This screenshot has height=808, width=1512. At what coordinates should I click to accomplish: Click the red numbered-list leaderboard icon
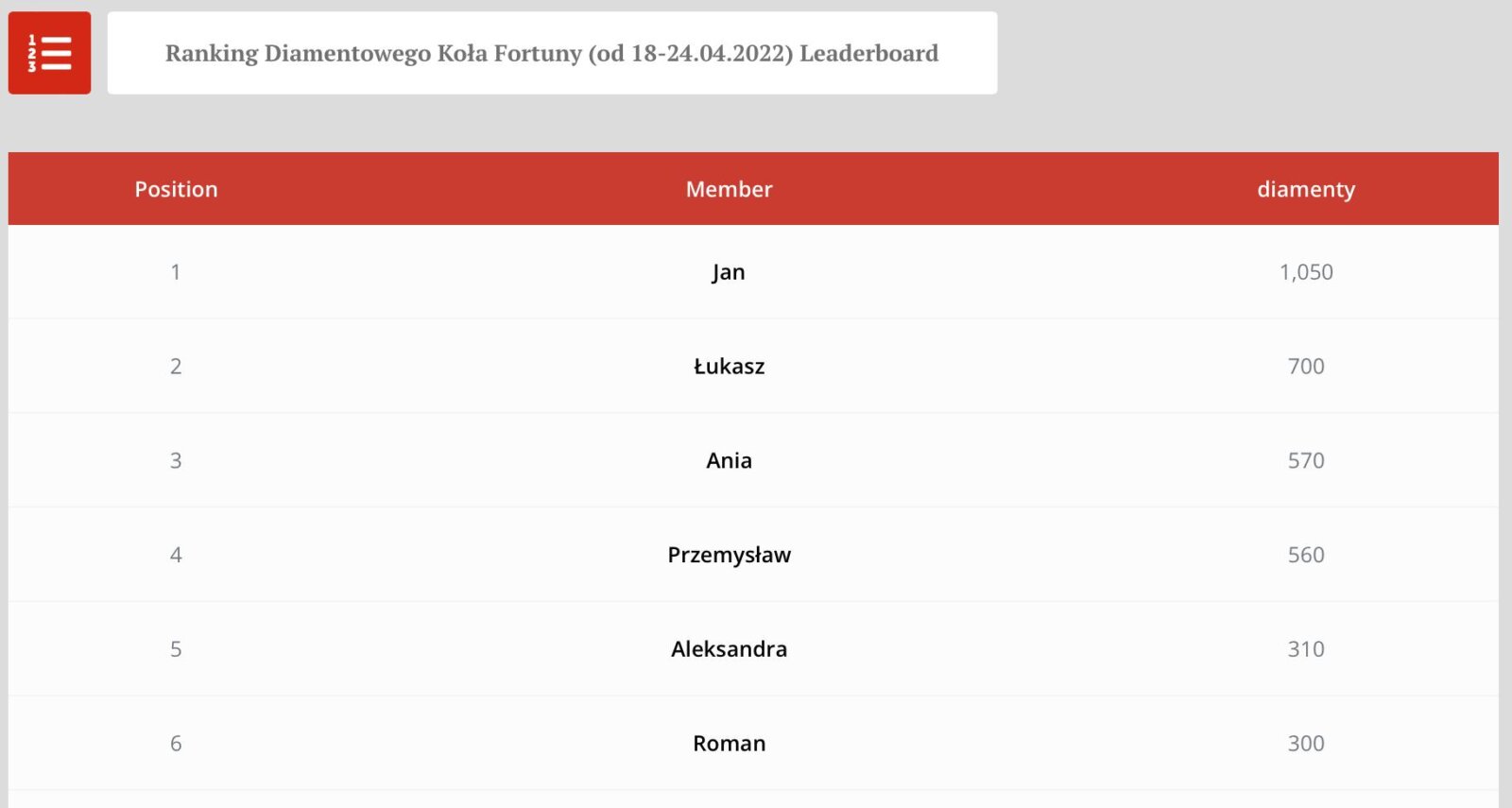click(49, 53)
